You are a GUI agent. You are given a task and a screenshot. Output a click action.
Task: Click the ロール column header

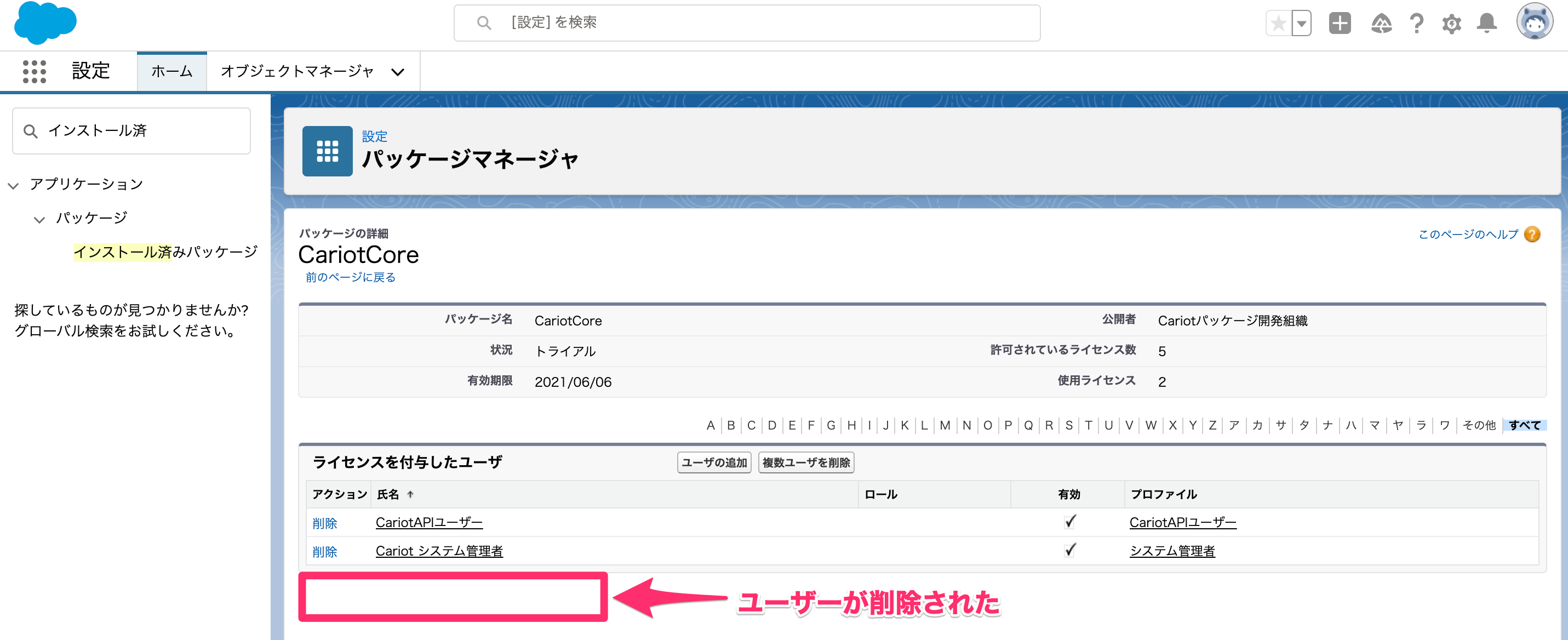click(880, 494)
